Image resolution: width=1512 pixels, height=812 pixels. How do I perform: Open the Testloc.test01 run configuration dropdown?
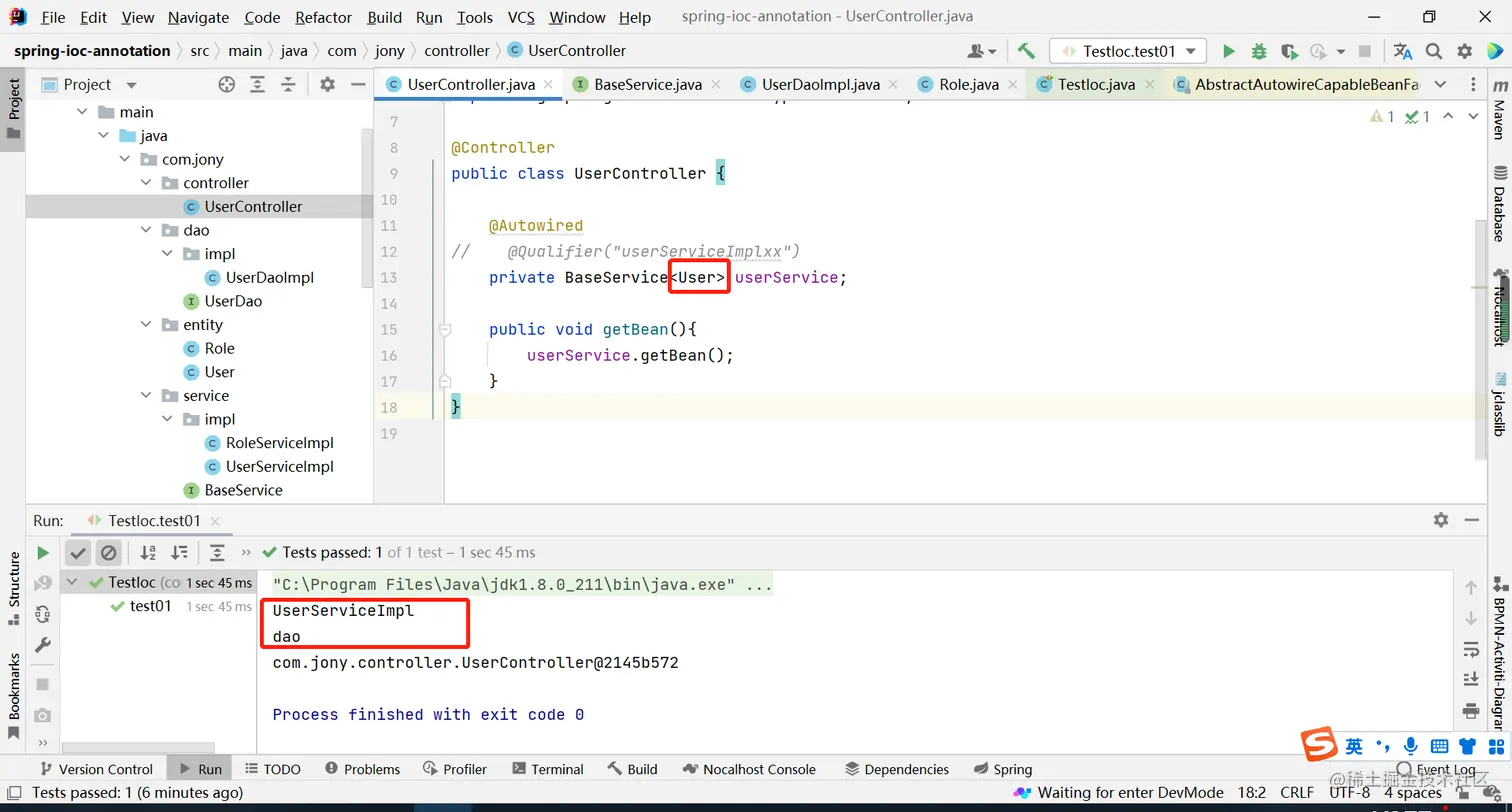click(x=1128, y=51)
